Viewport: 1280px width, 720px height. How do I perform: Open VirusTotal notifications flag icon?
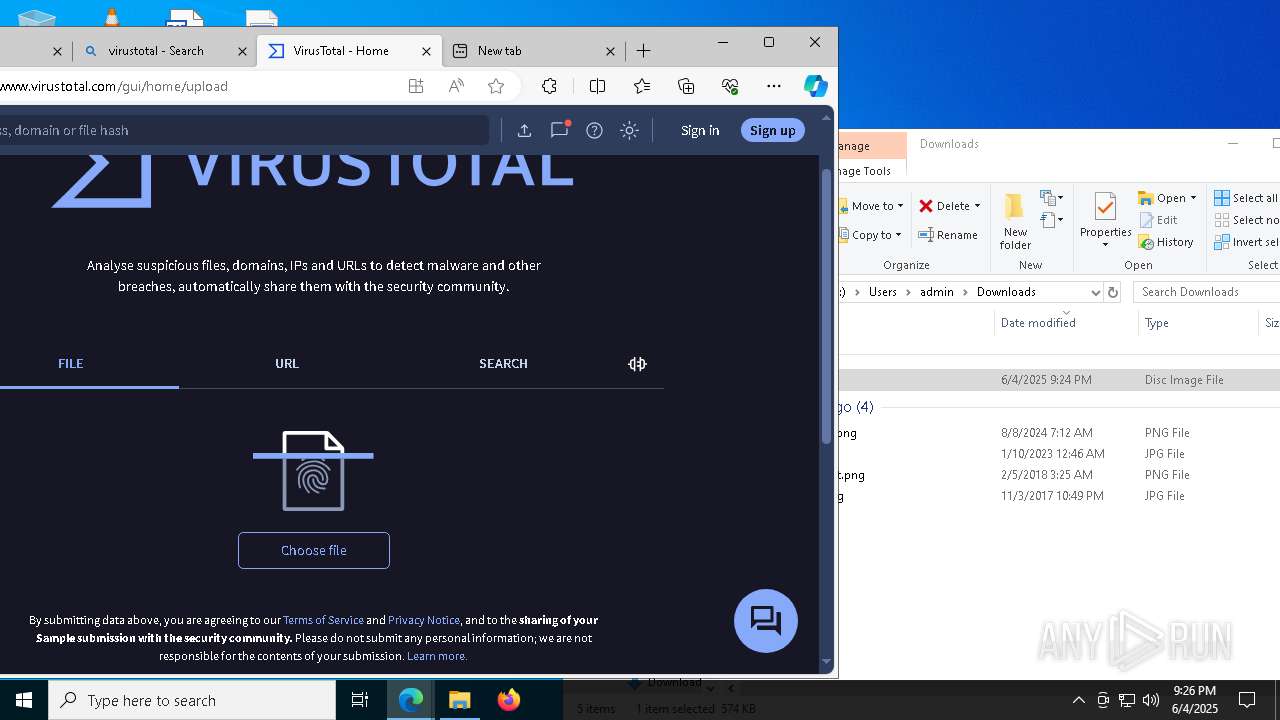coord(559,130)
